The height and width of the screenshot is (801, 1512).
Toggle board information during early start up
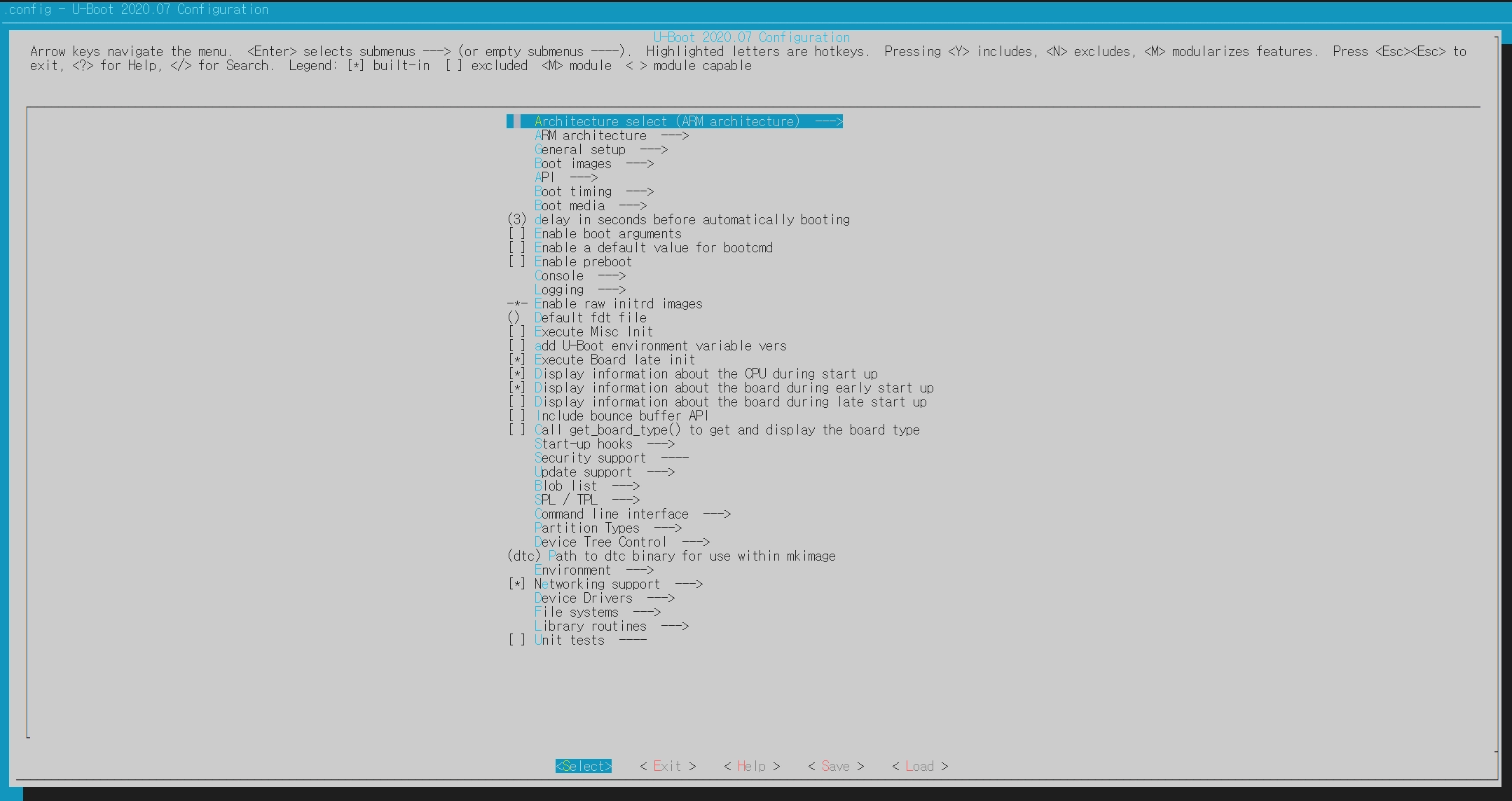(x=720, y=388)
